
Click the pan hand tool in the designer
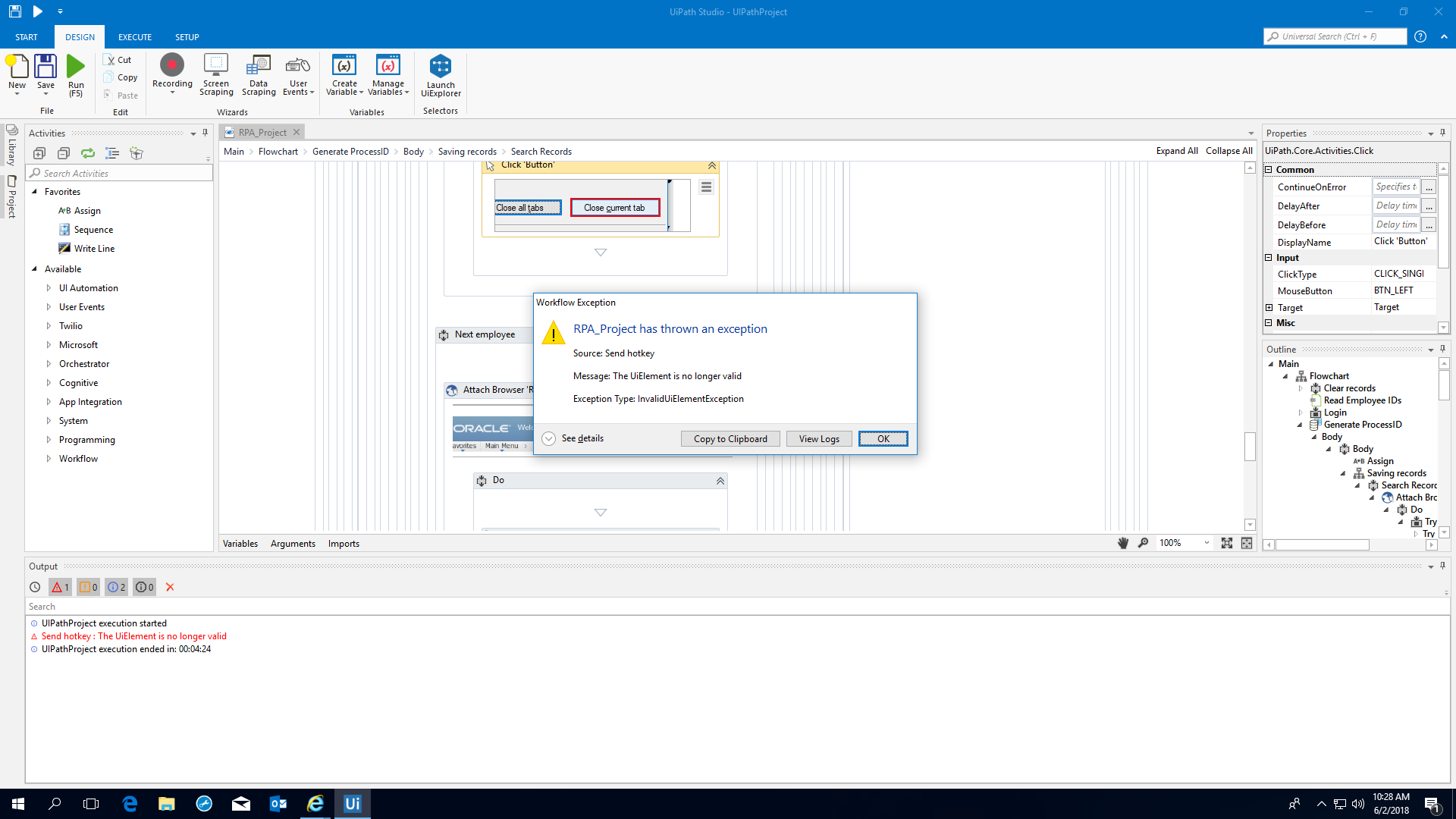tap(1123, 543)
